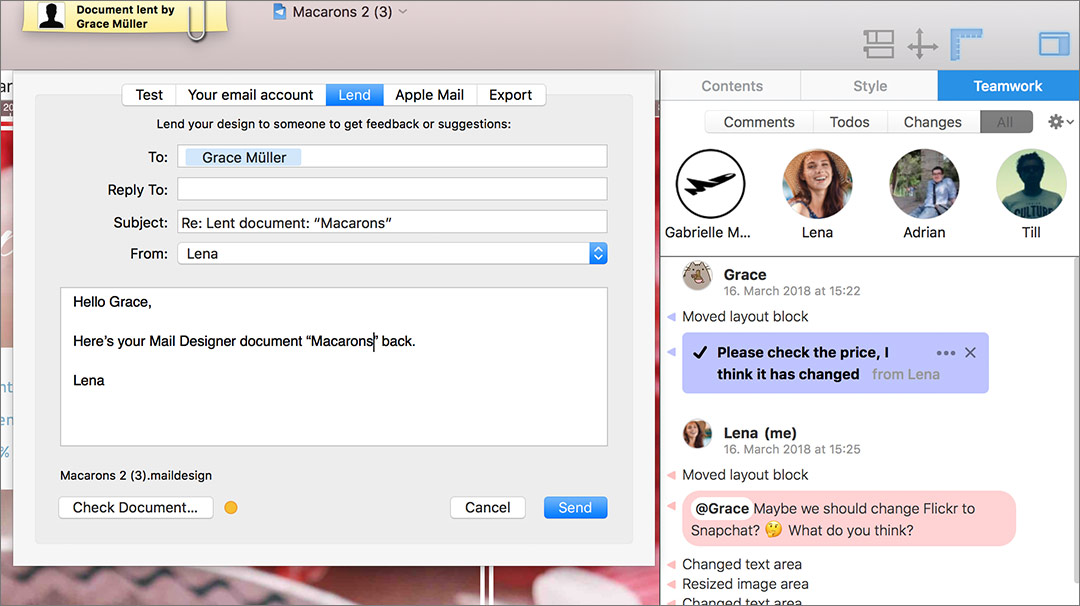Filter feed by Changes
This screenshot has height=606, width=1080.
coord(933,122)
